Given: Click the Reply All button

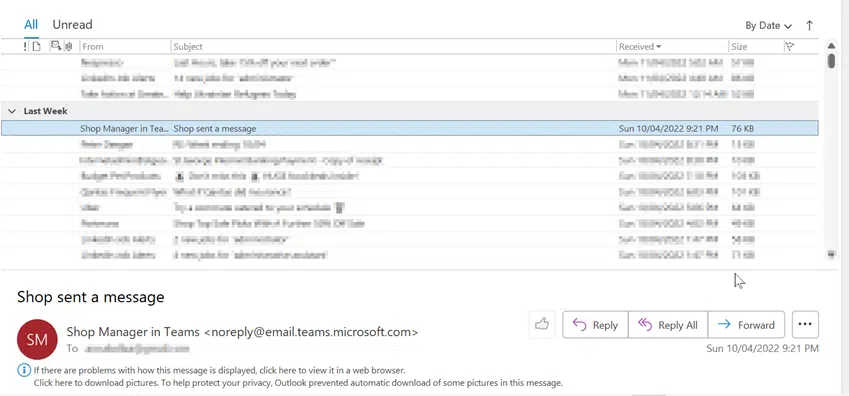Looking at the screenshot, I should (x=668, y=324).
